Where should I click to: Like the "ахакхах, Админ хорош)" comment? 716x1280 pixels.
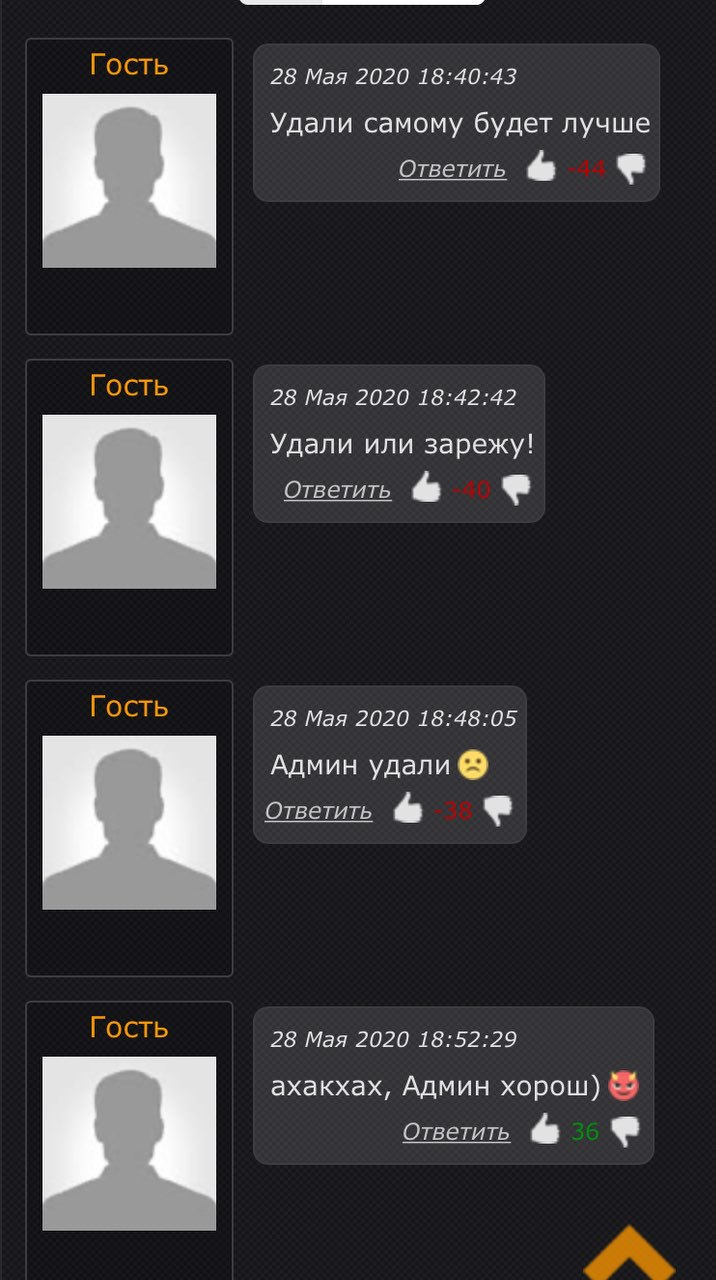coord(545,1129)
